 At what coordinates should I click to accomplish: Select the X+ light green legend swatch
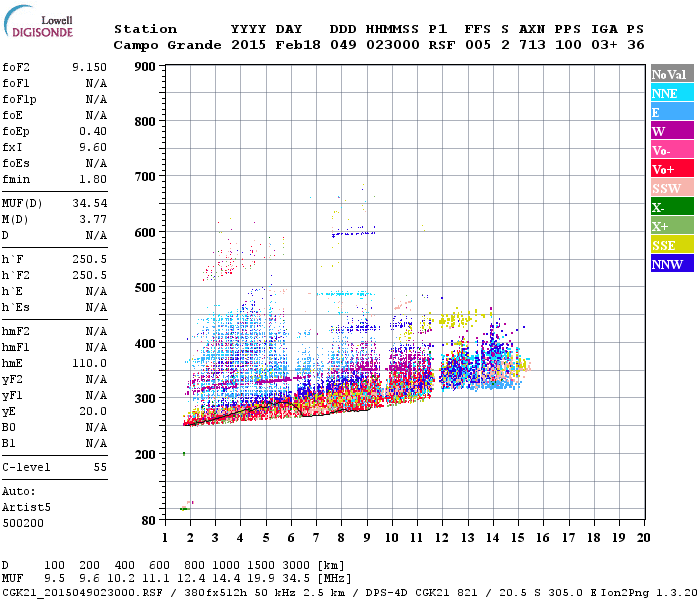[x=672, y=226]
